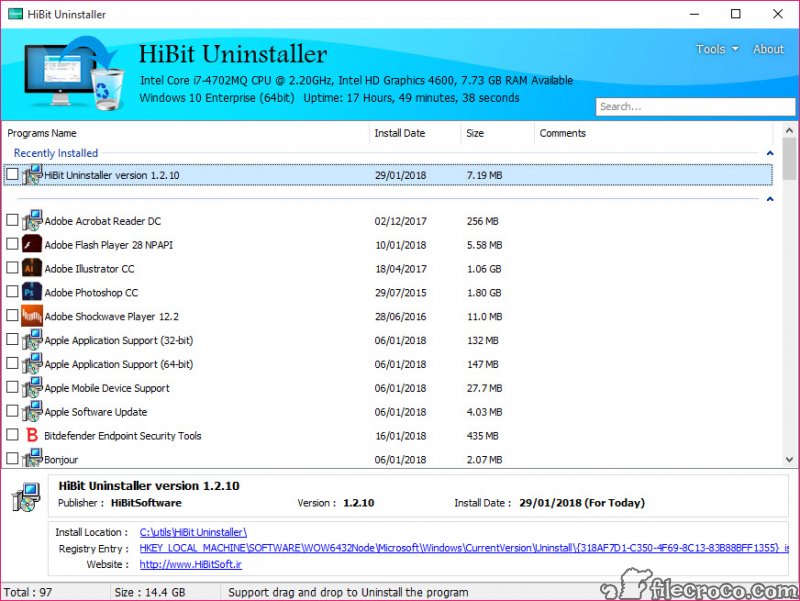Sort by Comments column header
The width and height of the screenshot is (800, 601).
(562, 133)
